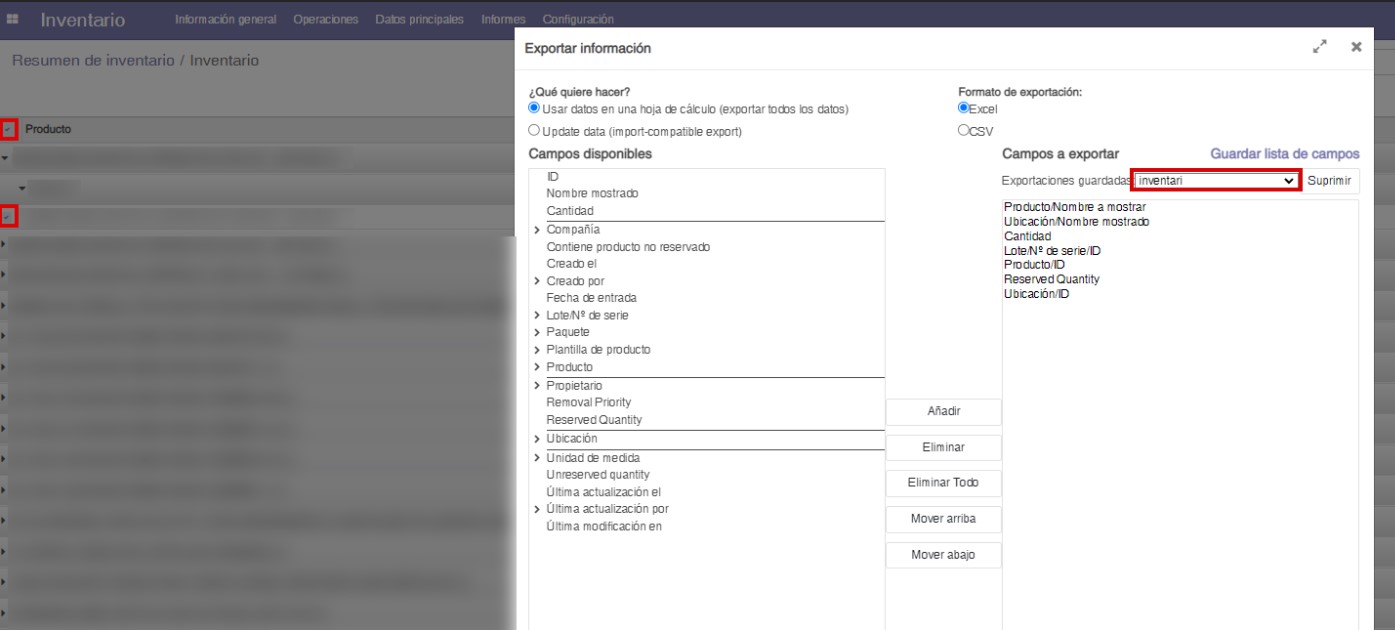Choose CSV export format

coord(964,130)
